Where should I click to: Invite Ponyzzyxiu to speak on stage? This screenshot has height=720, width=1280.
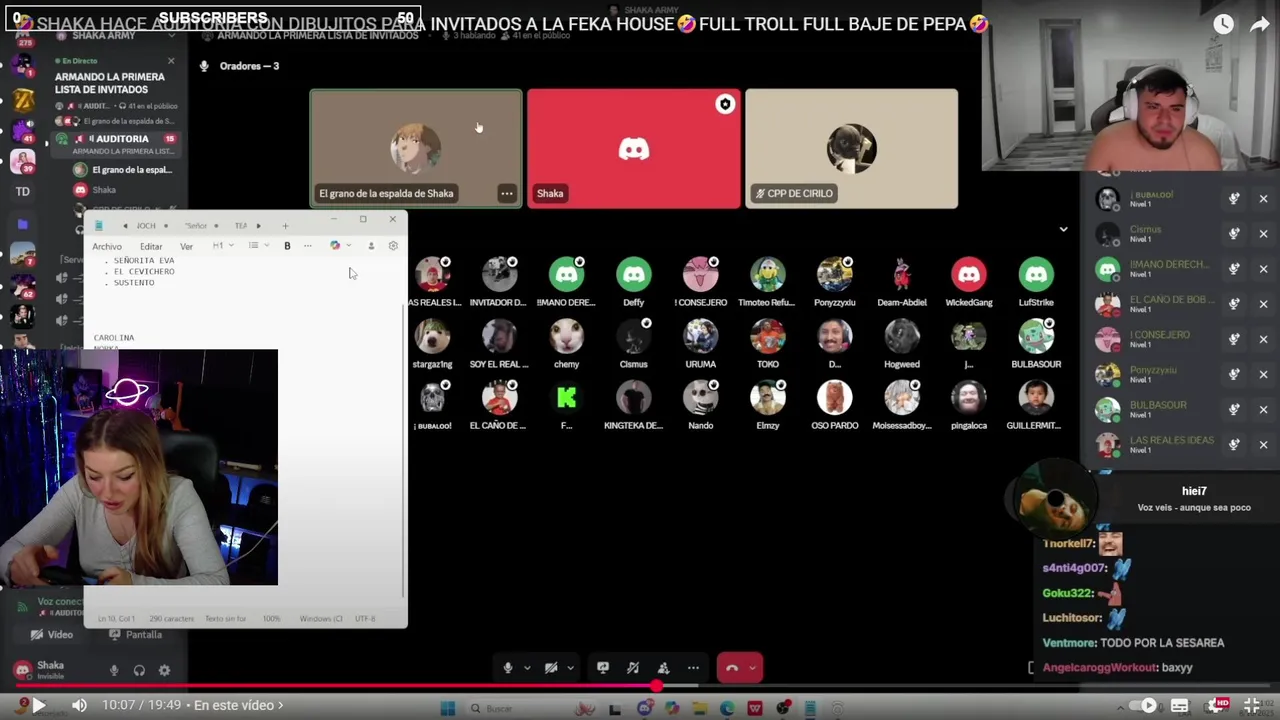tap(1234, 374)
